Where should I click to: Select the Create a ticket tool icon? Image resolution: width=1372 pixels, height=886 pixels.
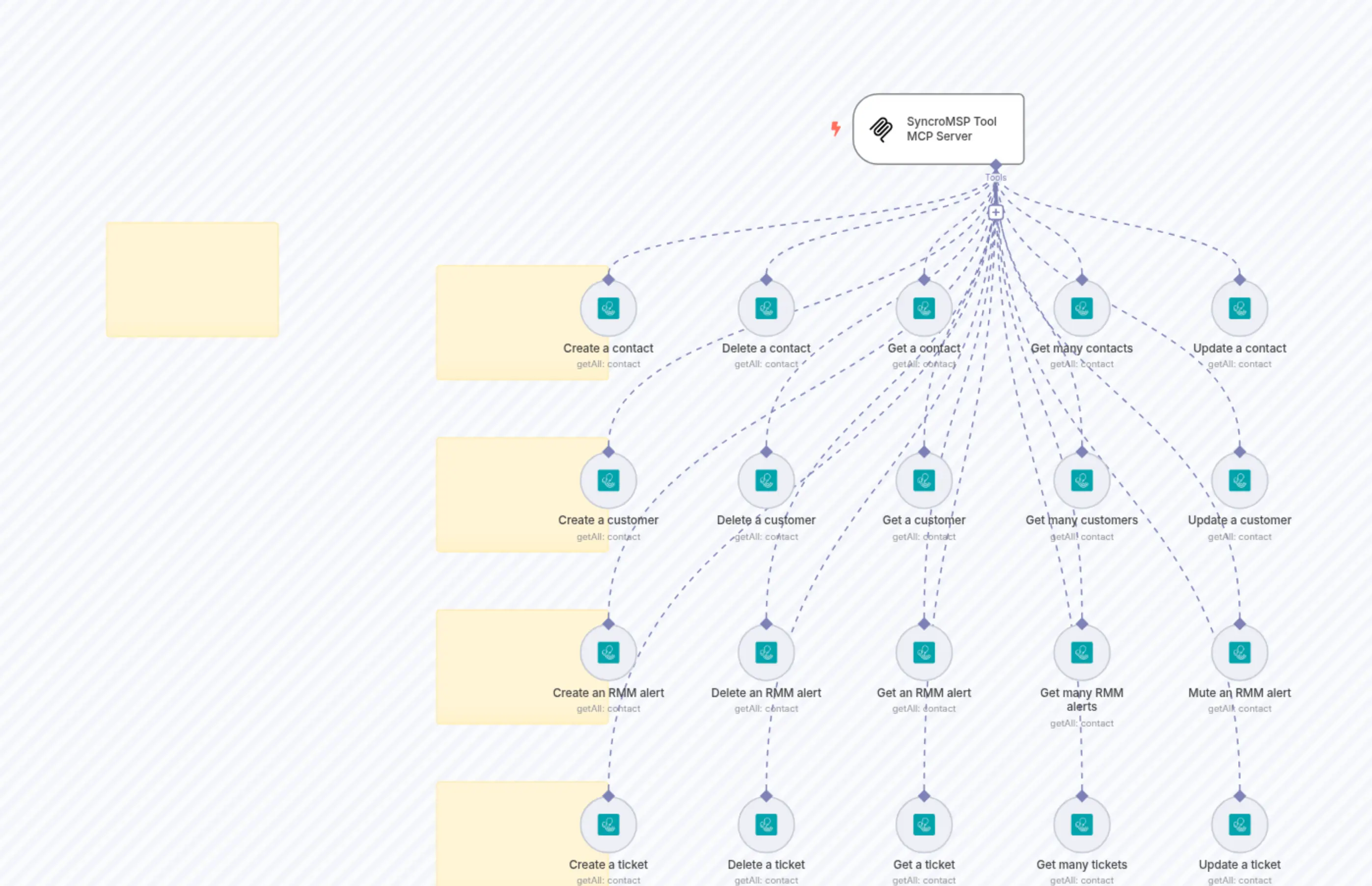click(x=608, y=825)
